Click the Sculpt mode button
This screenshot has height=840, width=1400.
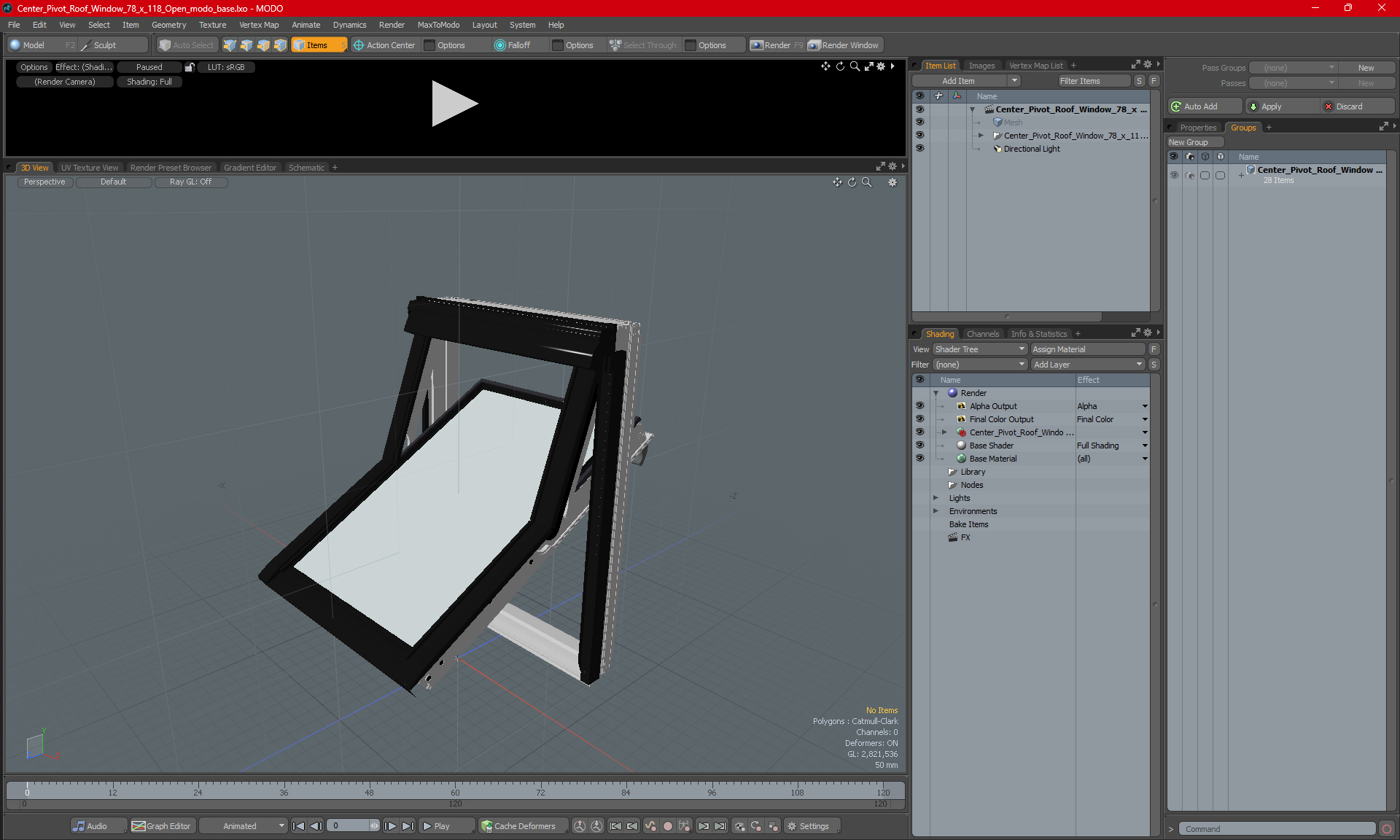113,45
